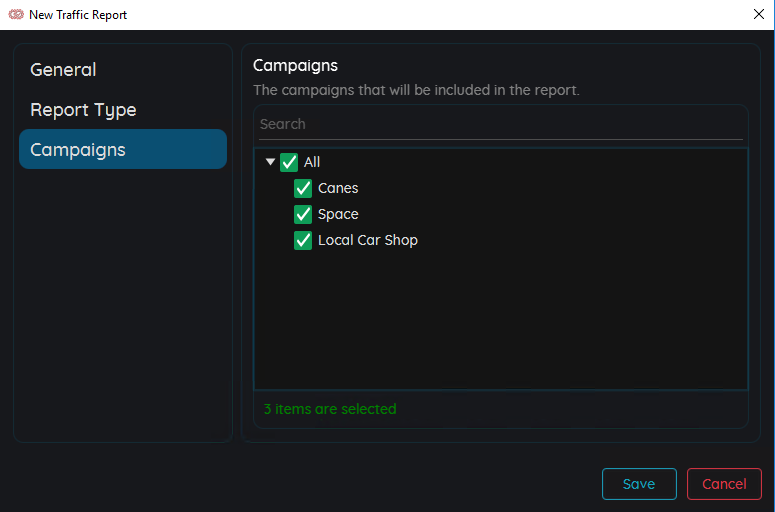Focus the campaign Search field

(501, 124)
